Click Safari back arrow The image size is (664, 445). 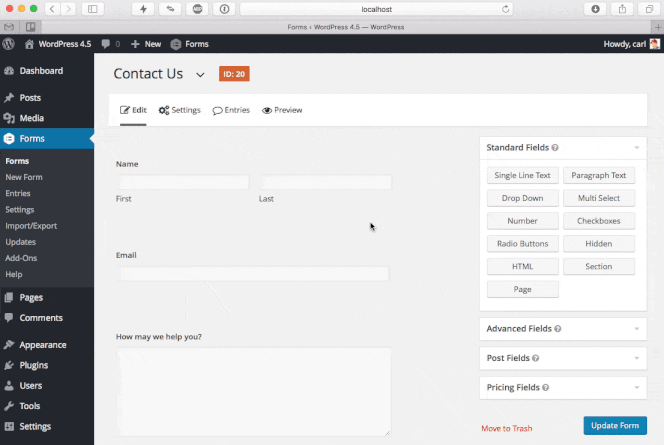click(52, 9)
